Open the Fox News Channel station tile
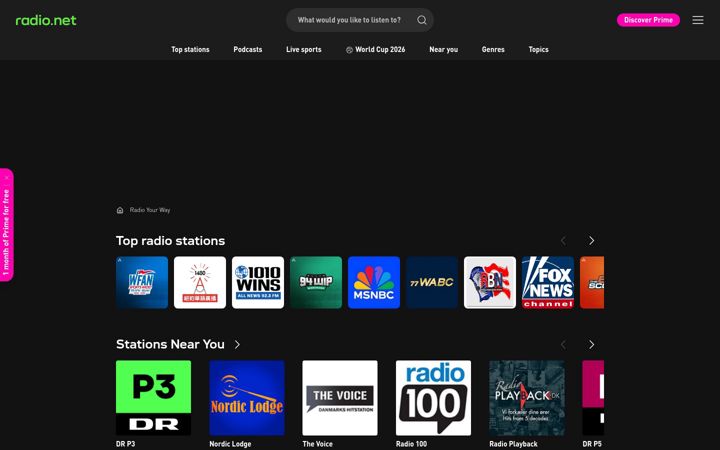Viewport: 720px width, 450px height. pos(548,282)
